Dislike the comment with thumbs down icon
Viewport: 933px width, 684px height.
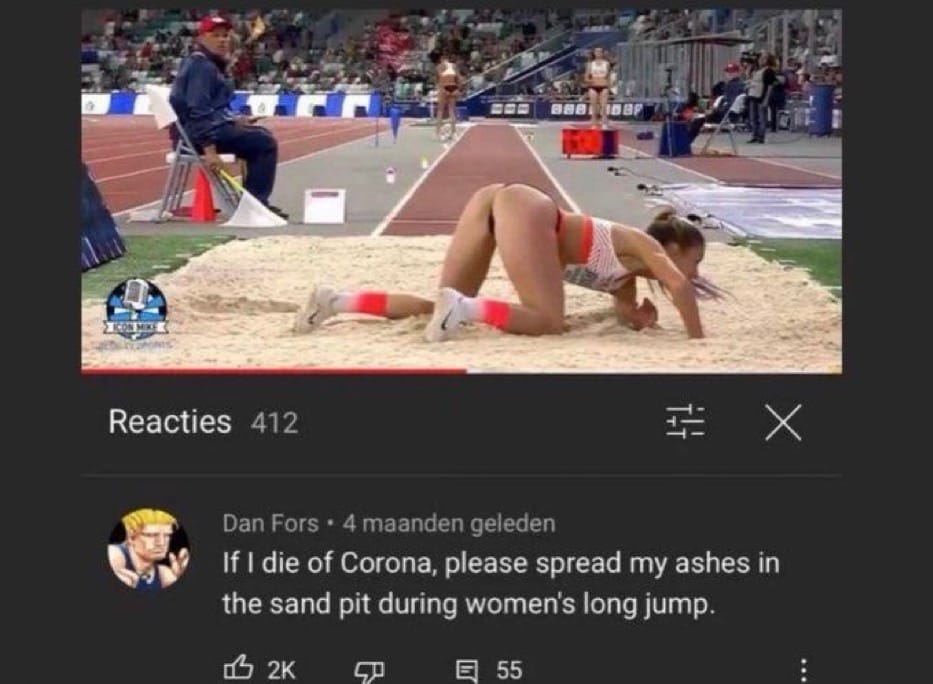pyautogui.click(x=369, y=672)
